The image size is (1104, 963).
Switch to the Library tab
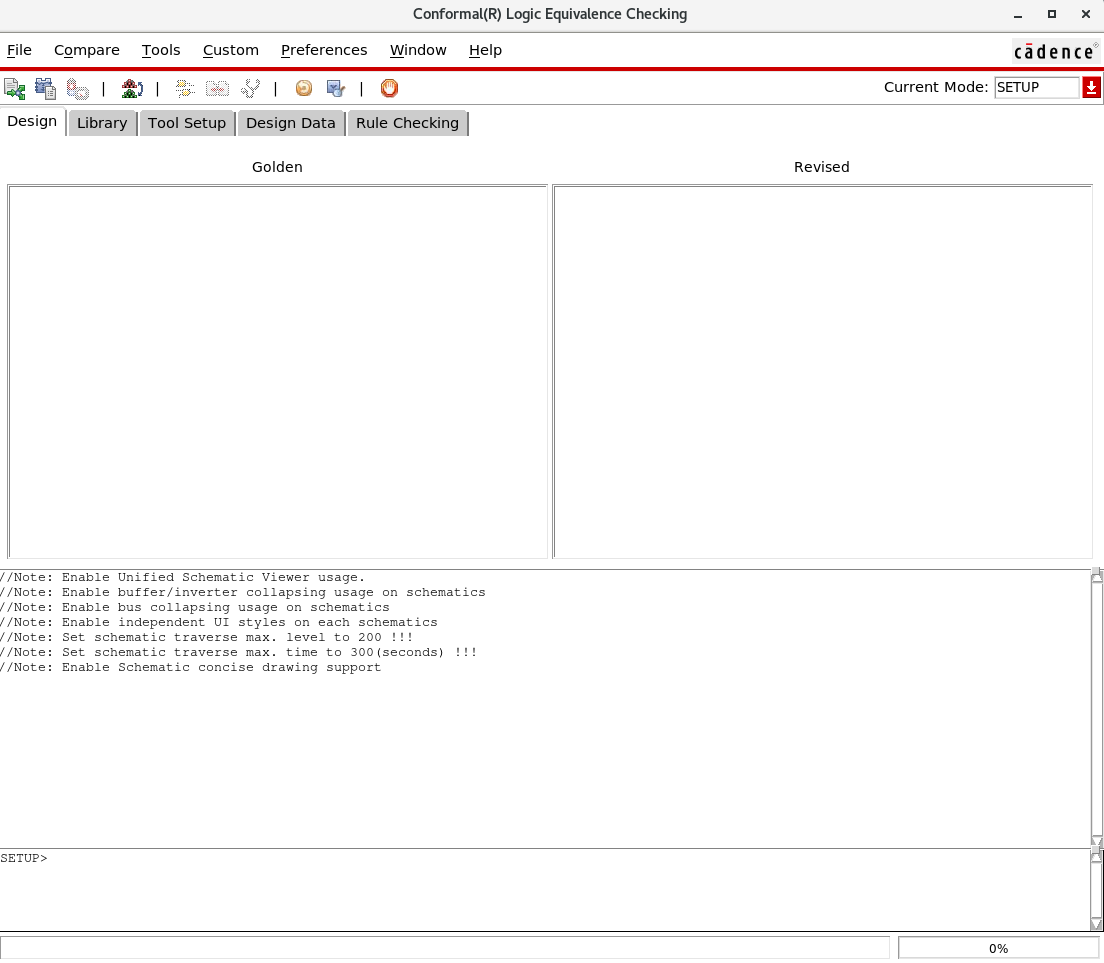tap(102, 123)
